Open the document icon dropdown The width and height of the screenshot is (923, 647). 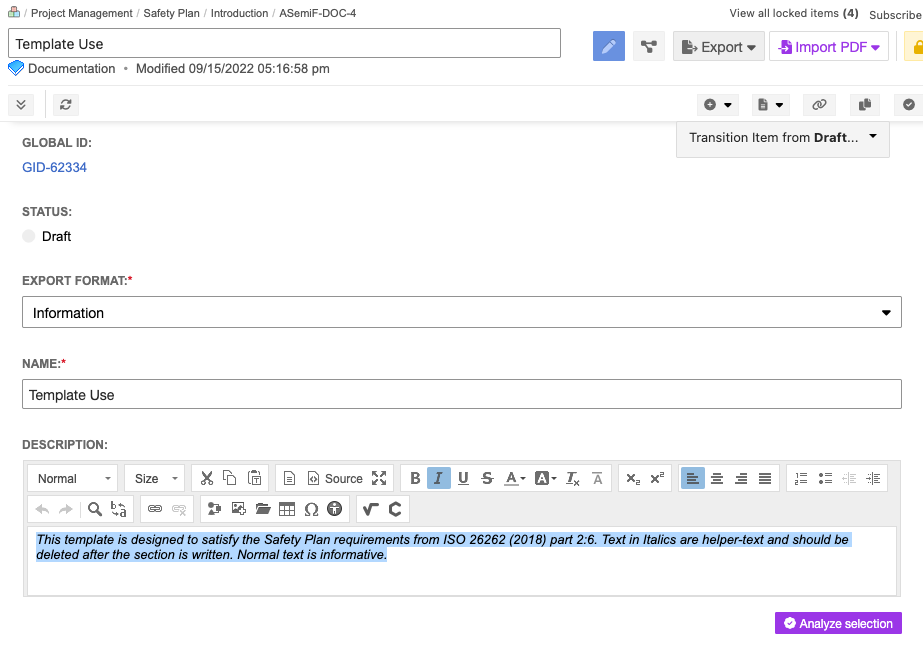pos(771,105)
